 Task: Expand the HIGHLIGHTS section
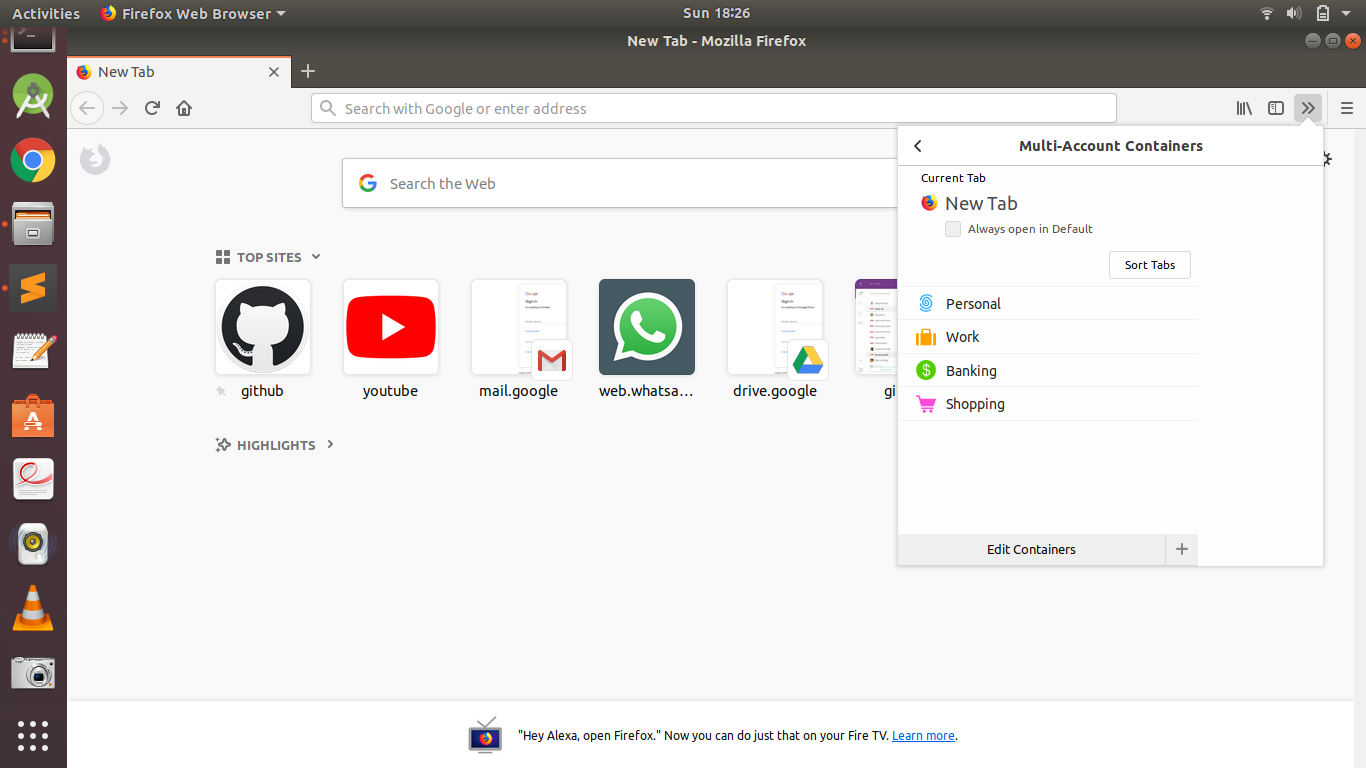coord(330,445)
